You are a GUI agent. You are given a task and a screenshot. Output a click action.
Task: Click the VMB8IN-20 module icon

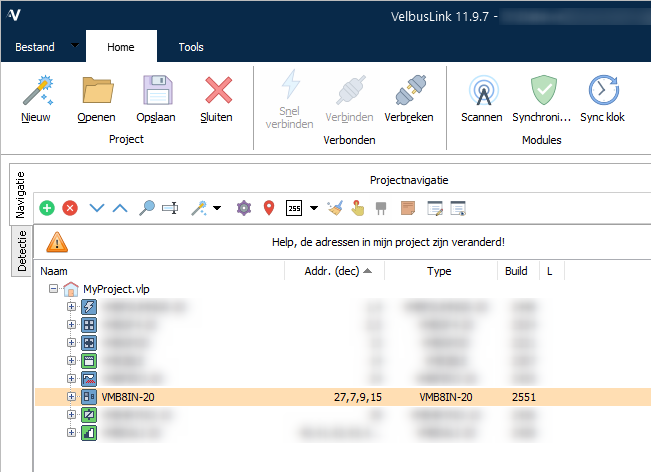[x=89, y=396]
